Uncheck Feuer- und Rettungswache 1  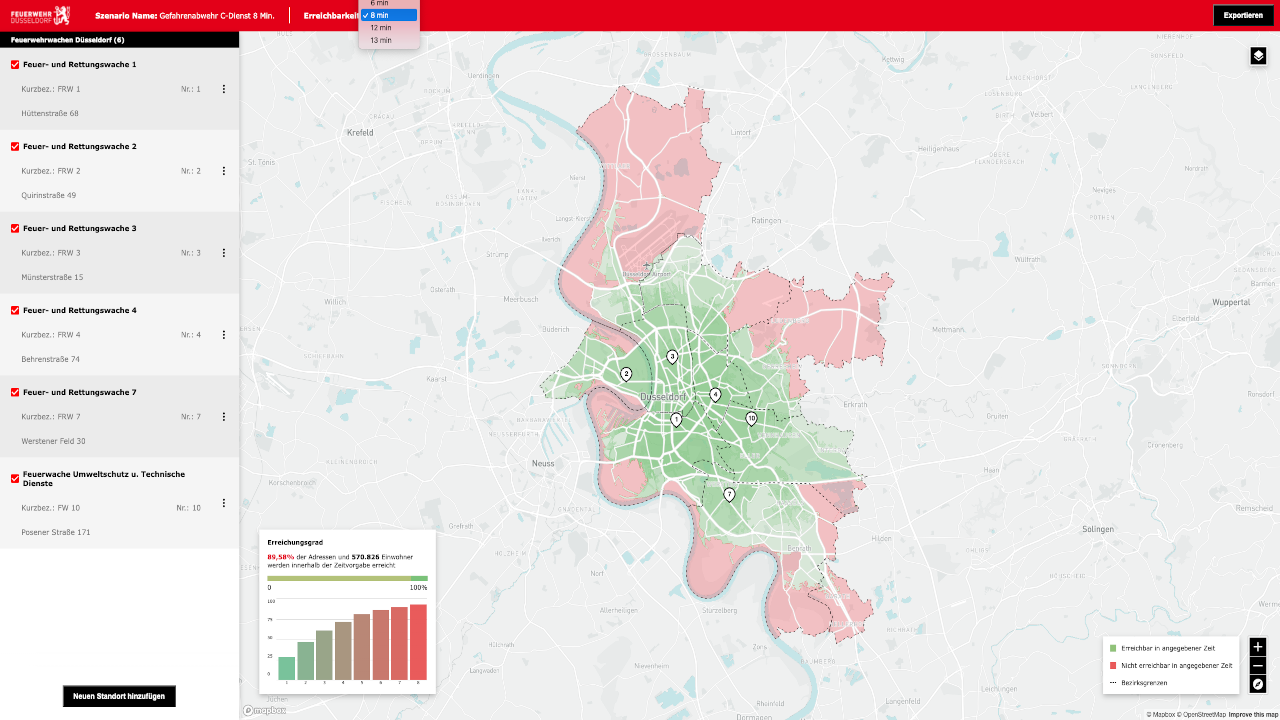click(x=15, y=65)
